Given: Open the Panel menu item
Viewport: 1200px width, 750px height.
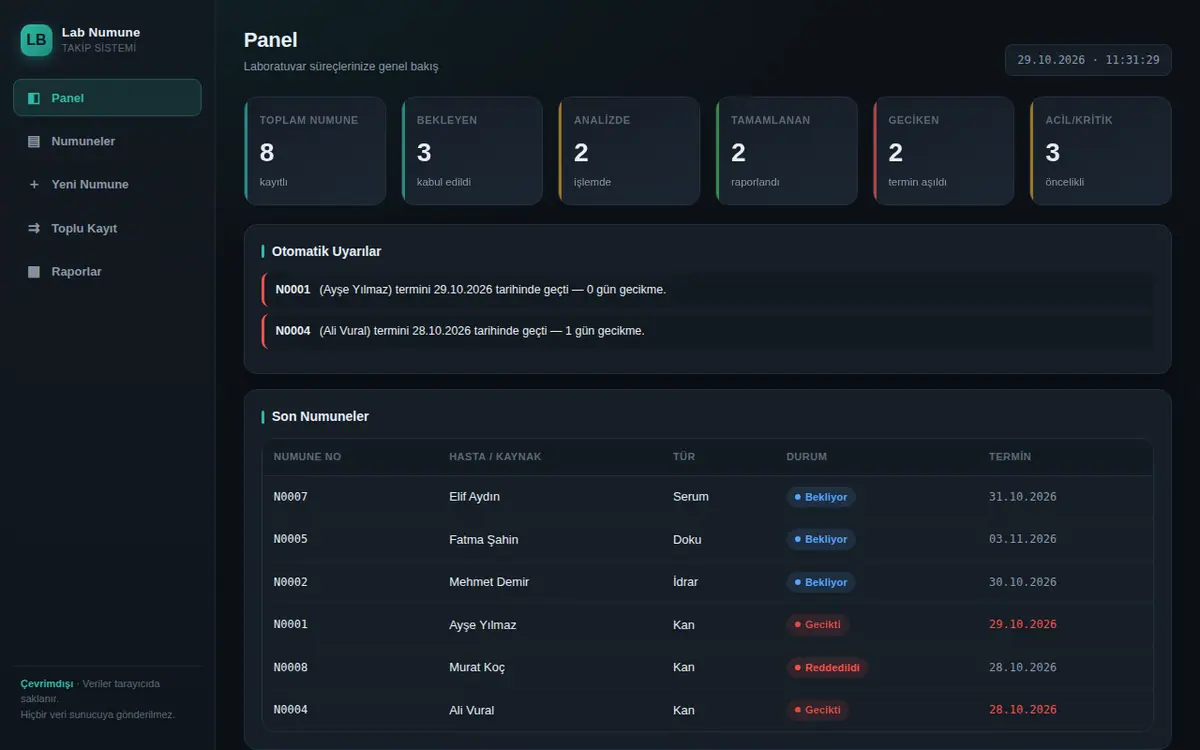Looking at the screenshot, I should [107, 98].
